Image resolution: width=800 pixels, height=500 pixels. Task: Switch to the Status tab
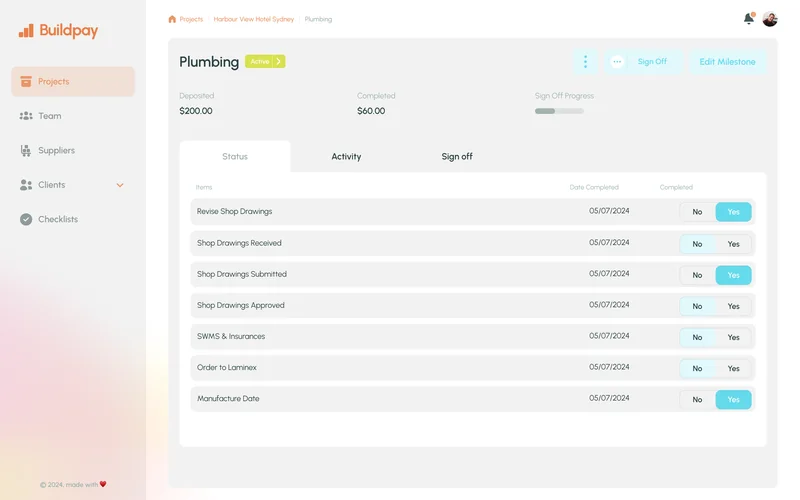tap(235, 157)
